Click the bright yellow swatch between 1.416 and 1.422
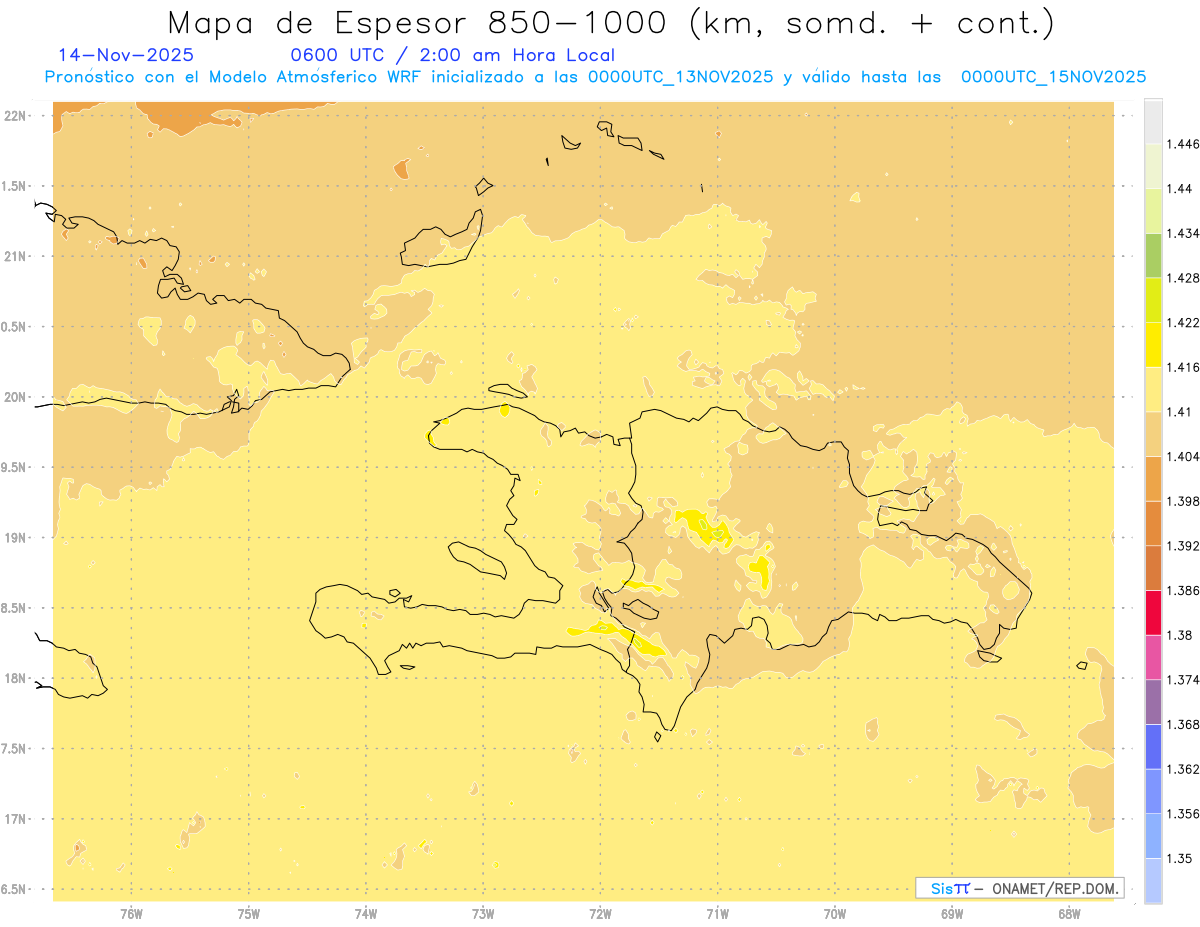This screenshot has width=1200, height=927. tap(1153, 345)
